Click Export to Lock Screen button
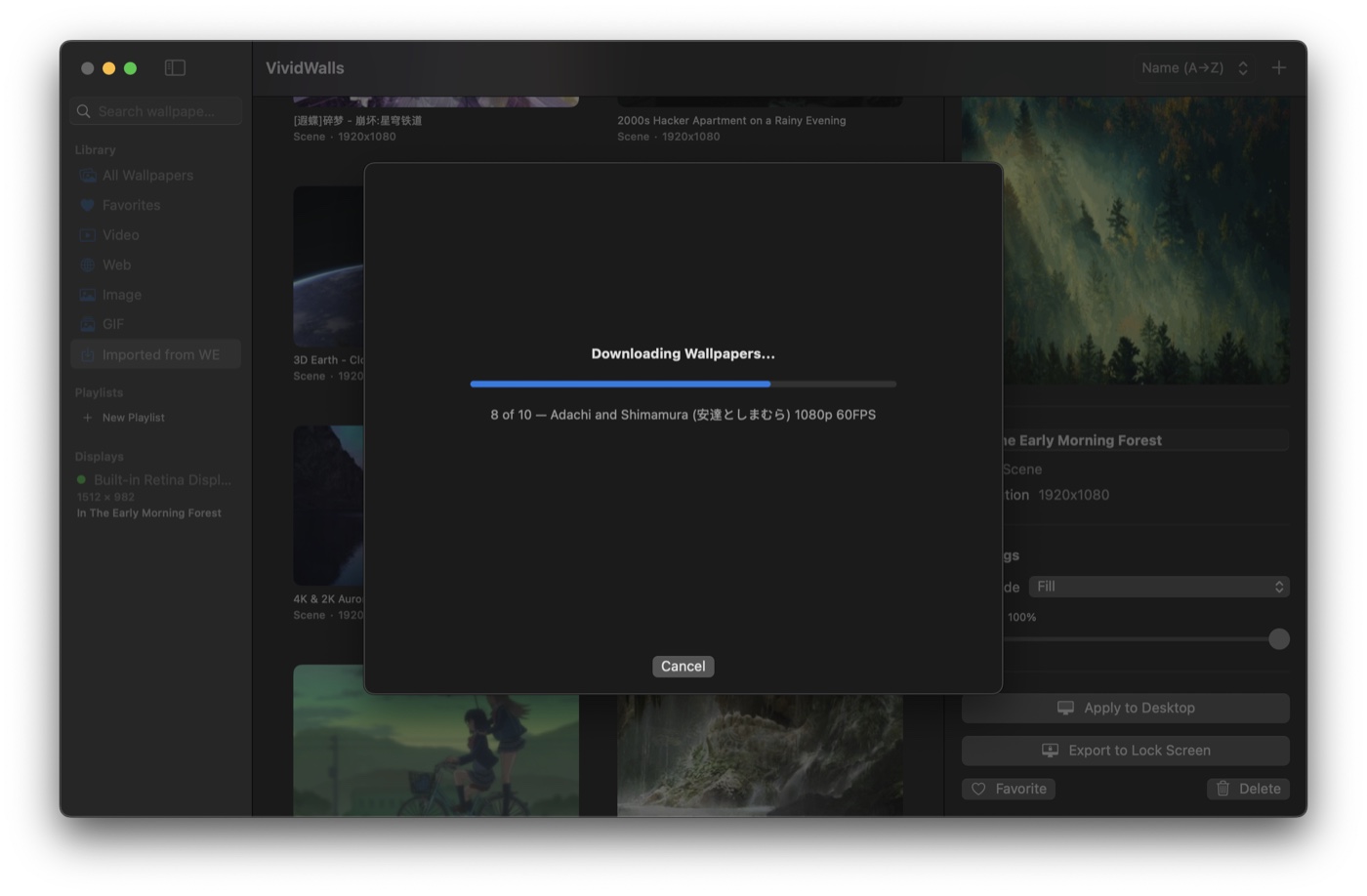Image resolution: width=1367 pixels, height=896 pixels. [x=1125, y=751]
